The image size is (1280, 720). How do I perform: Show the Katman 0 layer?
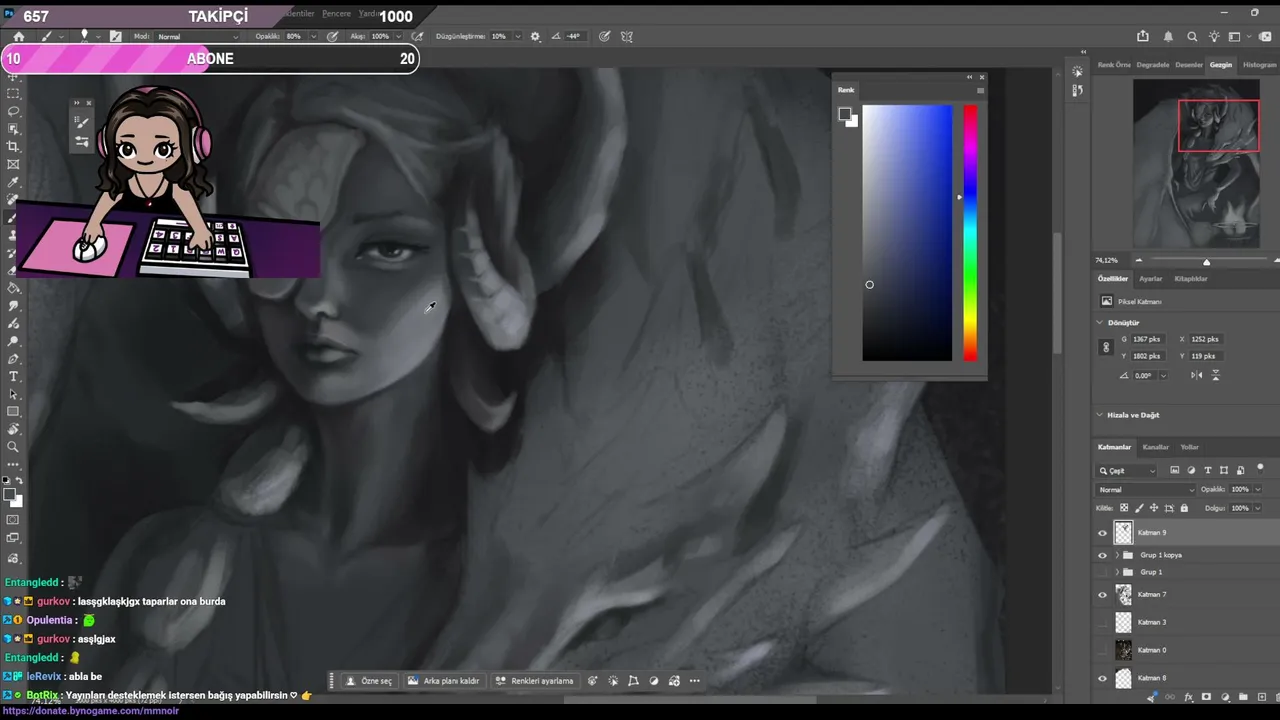tap(1103, 650)
